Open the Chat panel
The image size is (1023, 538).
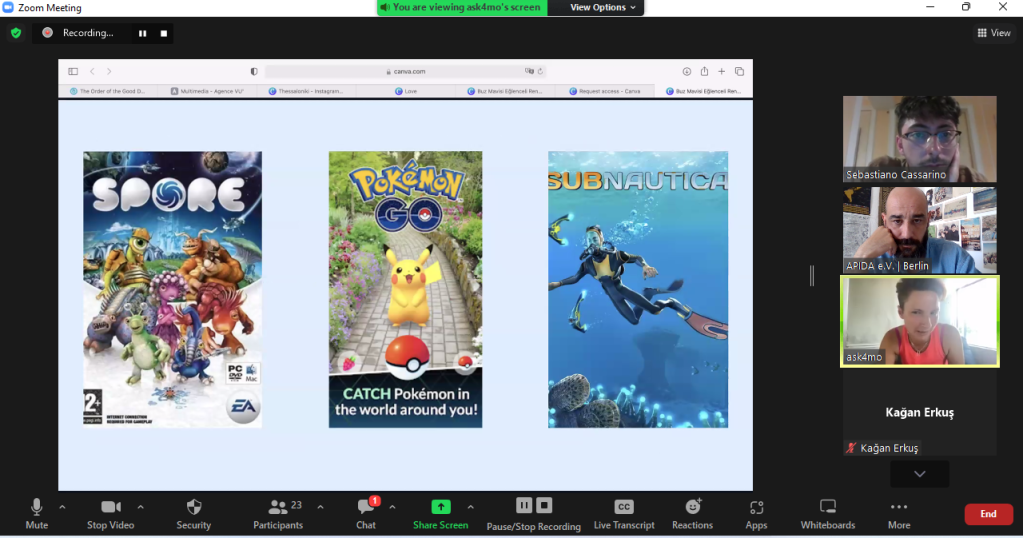(x=366, y=507)
